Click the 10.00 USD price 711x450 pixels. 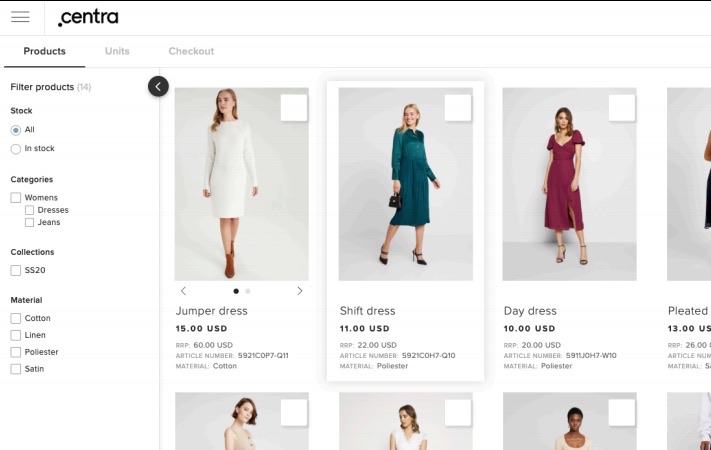529,328
